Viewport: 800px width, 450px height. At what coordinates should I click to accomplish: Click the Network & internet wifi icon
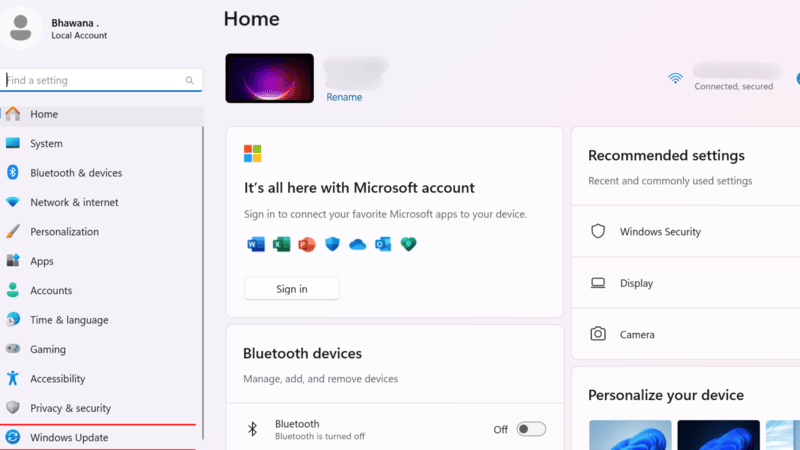13,202
